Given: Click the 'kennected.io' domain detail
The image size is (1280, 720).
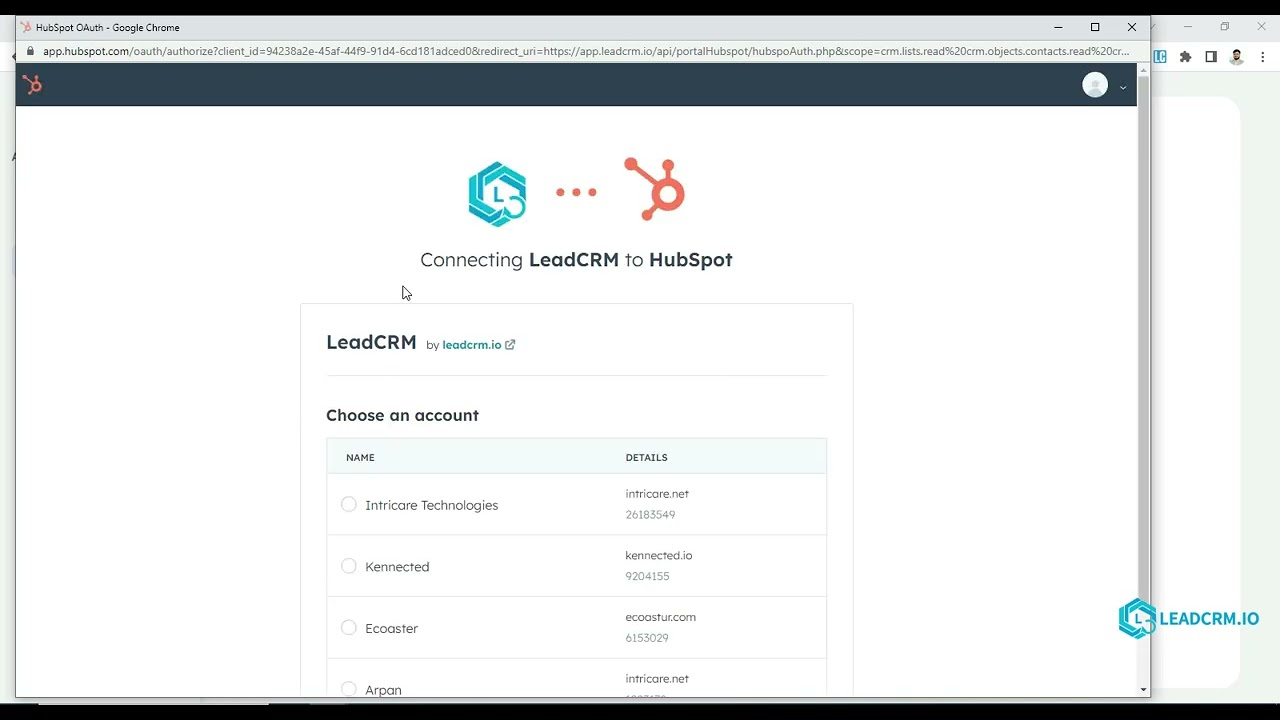Looking at the screenshot, I should click(x=659, y=555).
